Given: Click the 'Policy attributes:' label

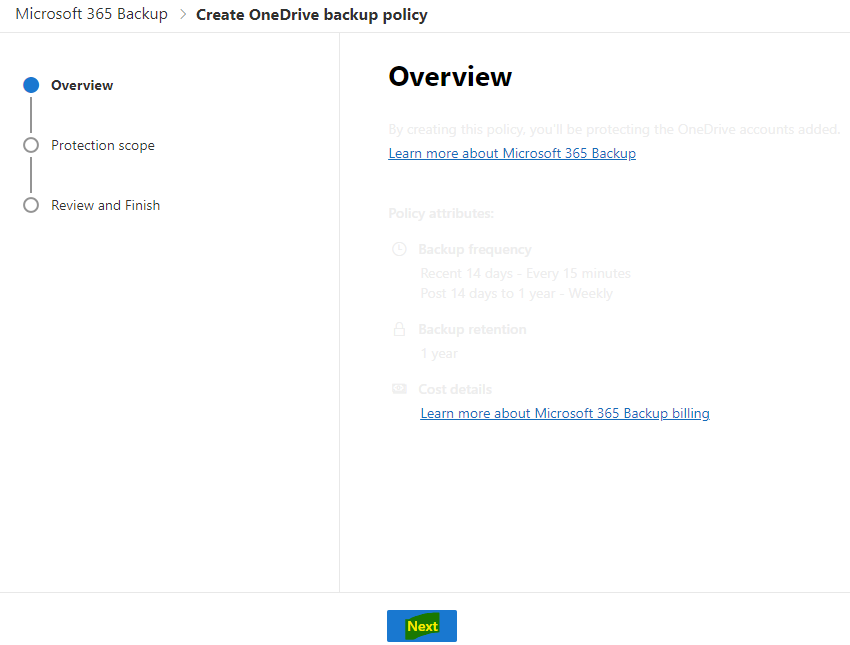Looking at the screenshot, I should [441, 214].
